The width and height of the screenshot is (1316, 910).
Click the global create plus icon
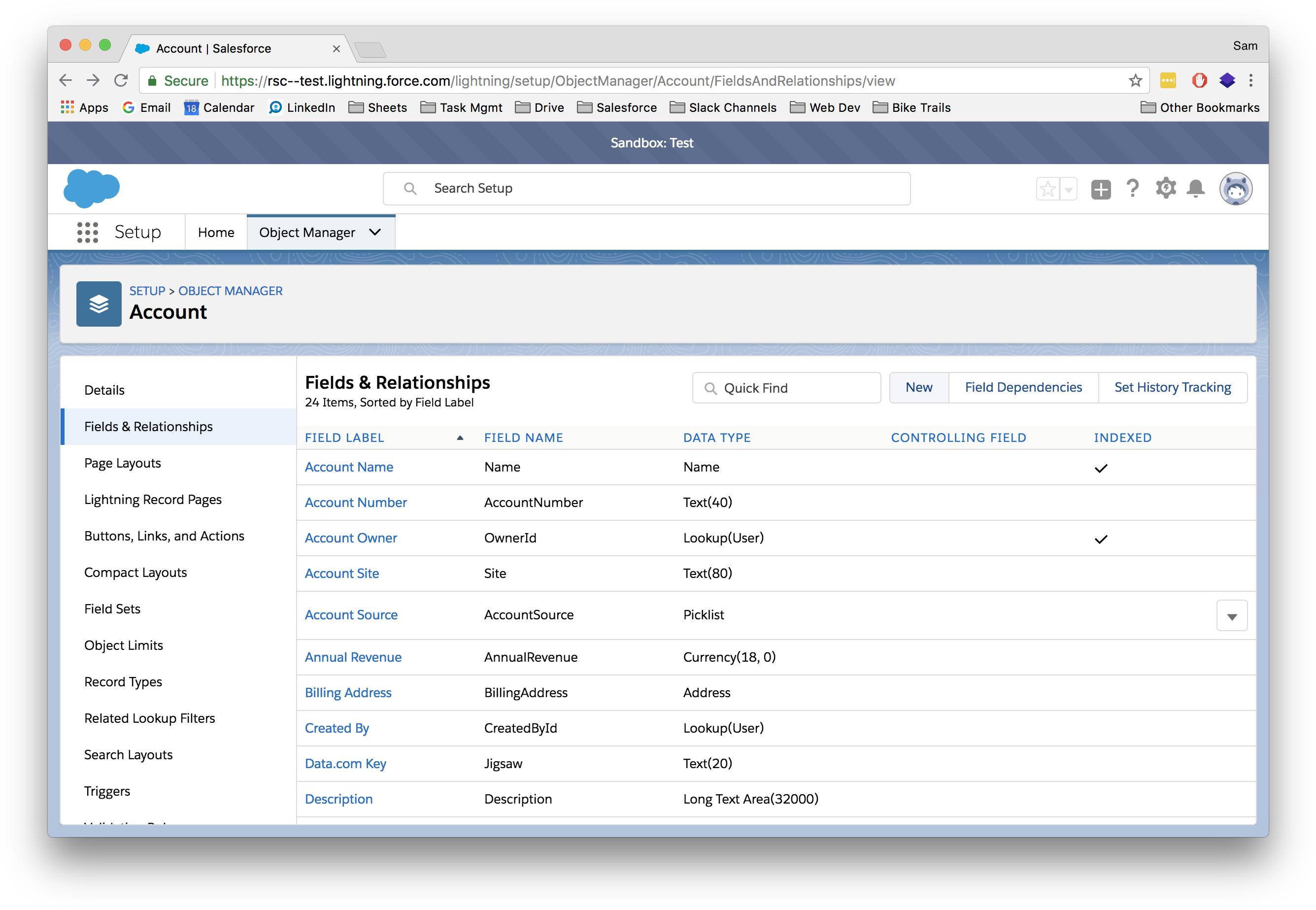(x=1101, y=189)
